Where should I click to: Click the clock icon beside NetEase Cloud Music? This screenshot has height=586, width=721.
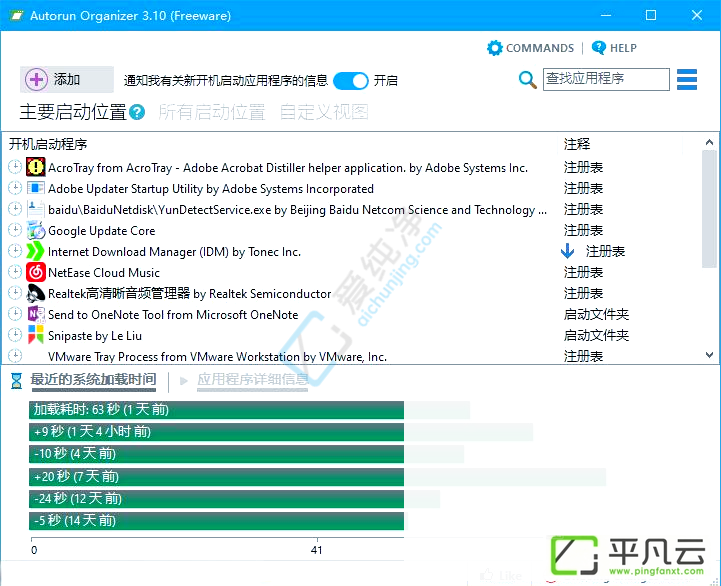point(15,272)
